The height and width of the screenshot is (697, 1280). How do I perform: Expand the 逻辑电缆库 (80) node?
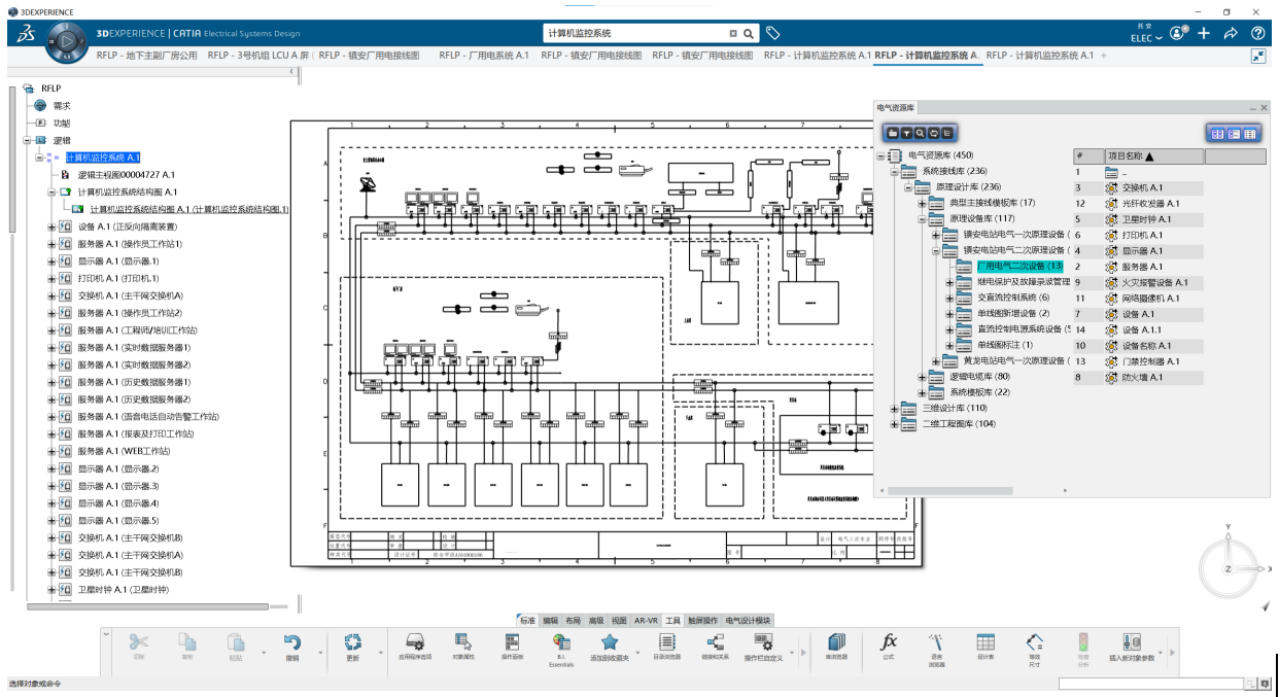(922, 377)
